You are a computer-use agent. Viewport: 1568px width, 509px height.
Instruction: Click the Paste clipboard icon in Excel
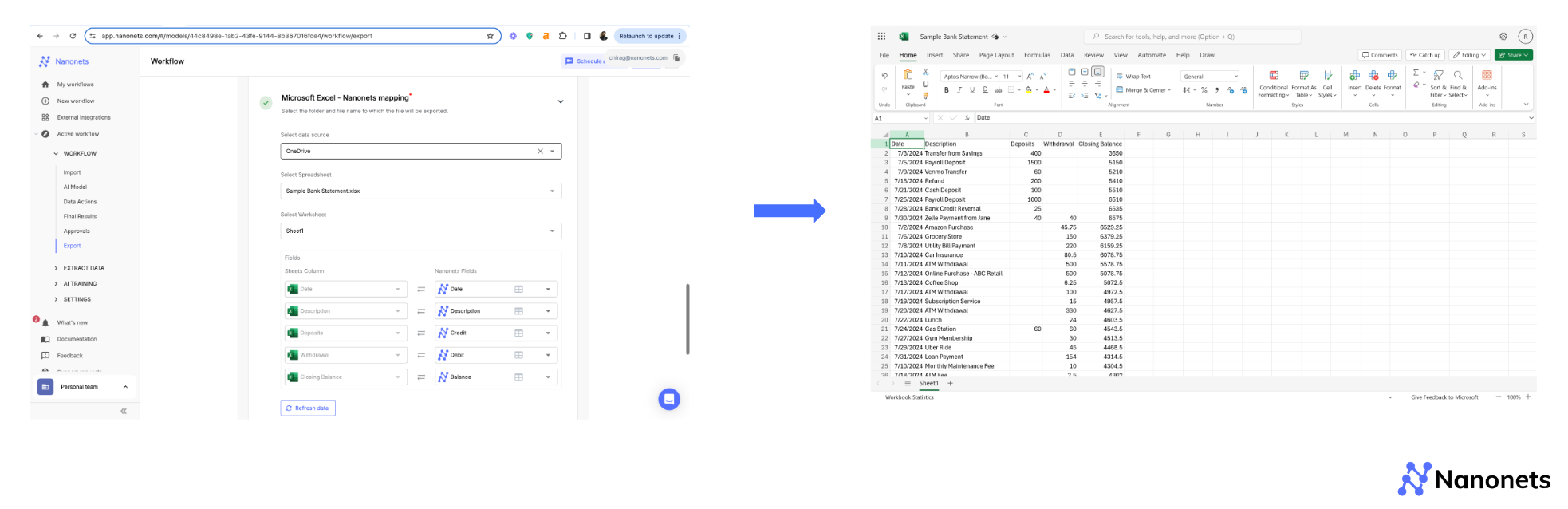pyautogui.click(x=908, y=75)
